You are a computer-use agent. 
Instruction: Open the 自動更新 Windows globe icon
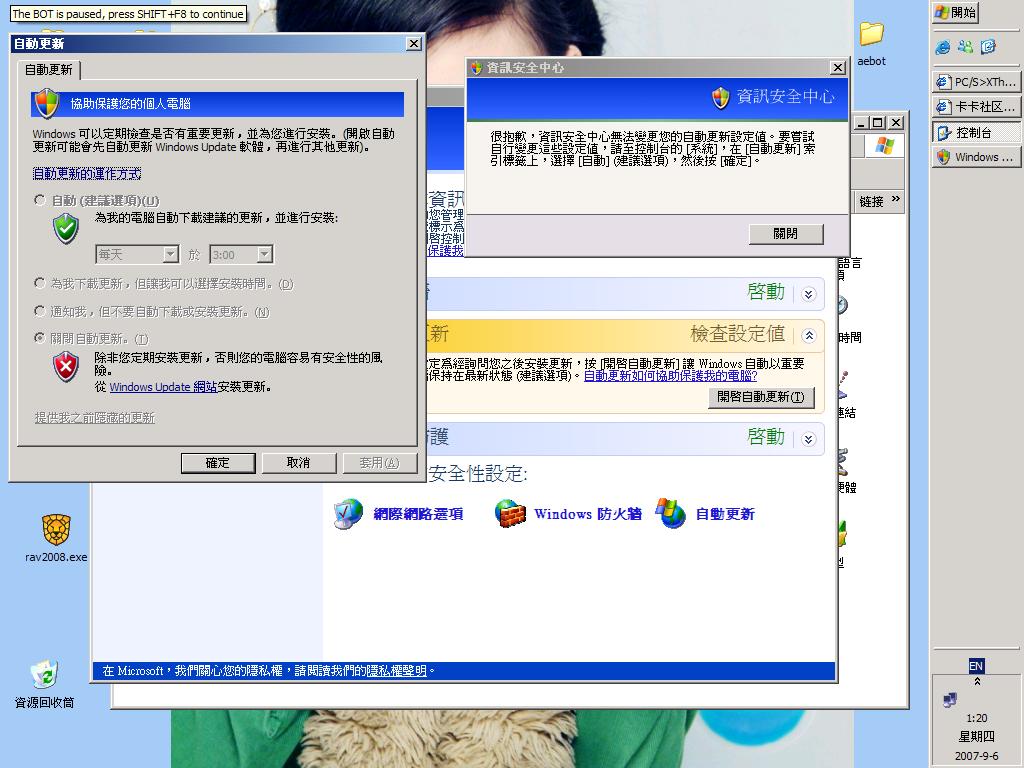click(671, 514)
